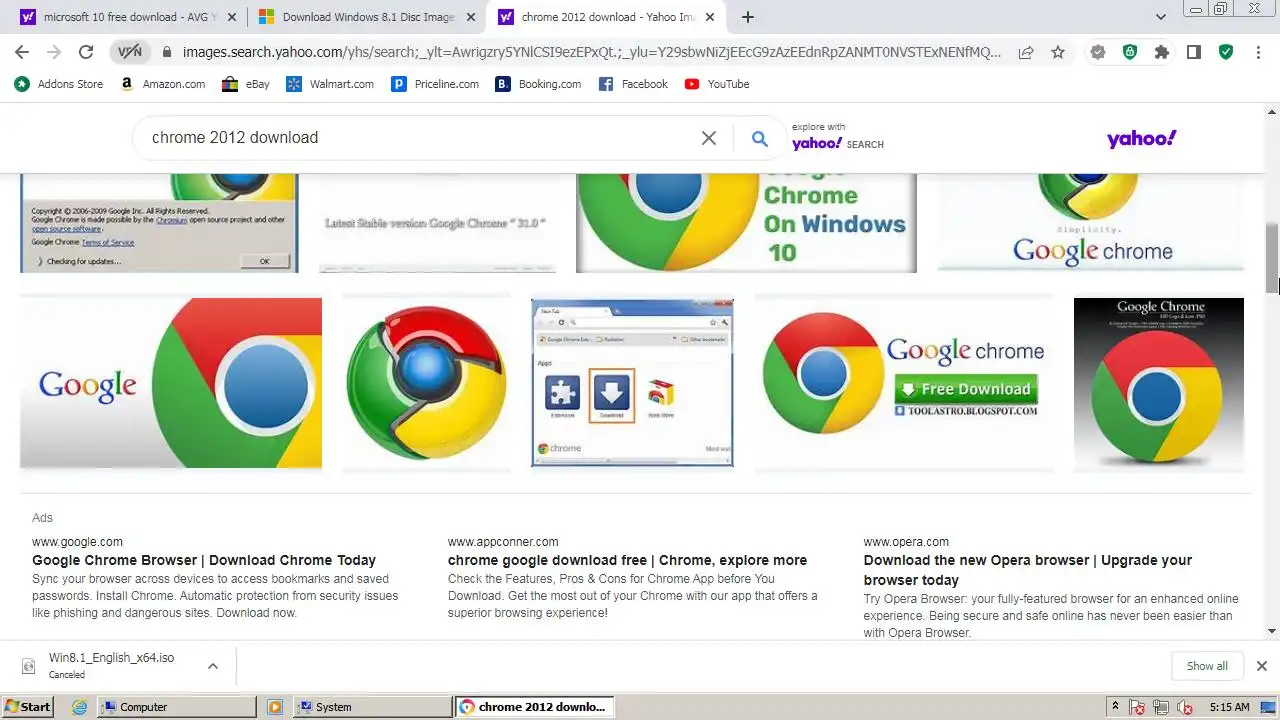Viewport: 1280px width, 720px height.
Task: Open the Extensions puzzle-piece menu
Action: [x=1162, y=52]
